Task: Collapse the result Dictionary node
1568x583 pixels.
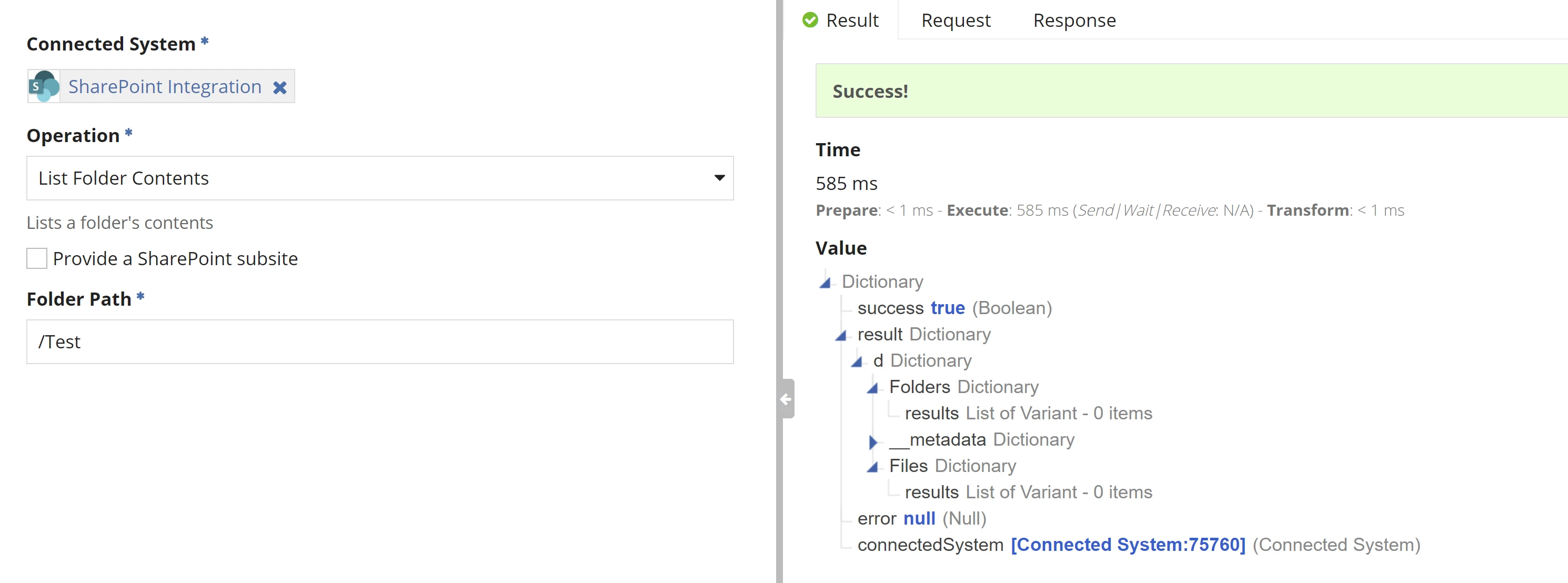Action: pyautogui.click(x=841, y=335)
